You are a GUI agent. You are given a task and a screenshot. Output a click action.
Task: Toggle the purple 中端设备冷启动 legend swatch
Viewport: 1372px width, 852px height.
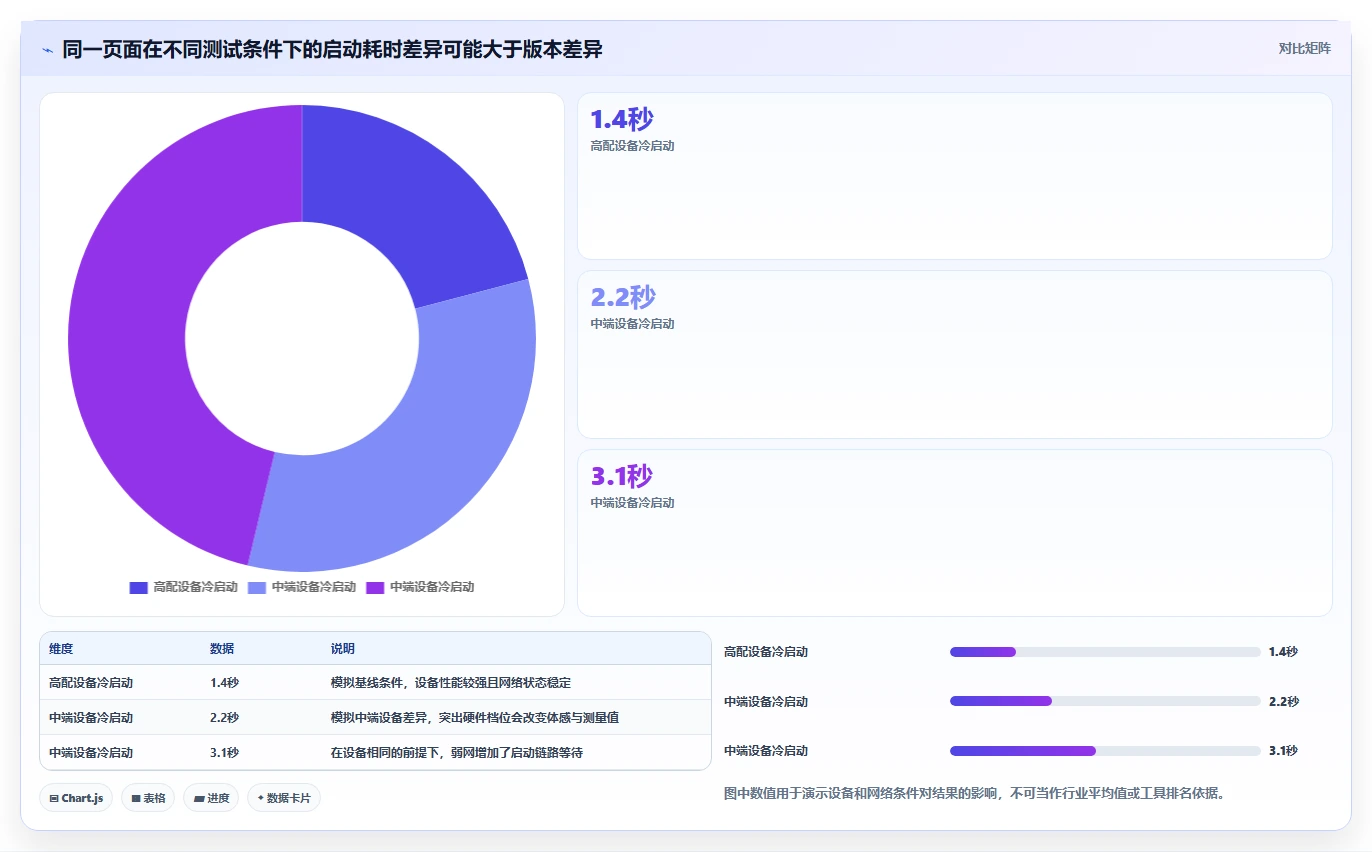[x=375, y=587]
